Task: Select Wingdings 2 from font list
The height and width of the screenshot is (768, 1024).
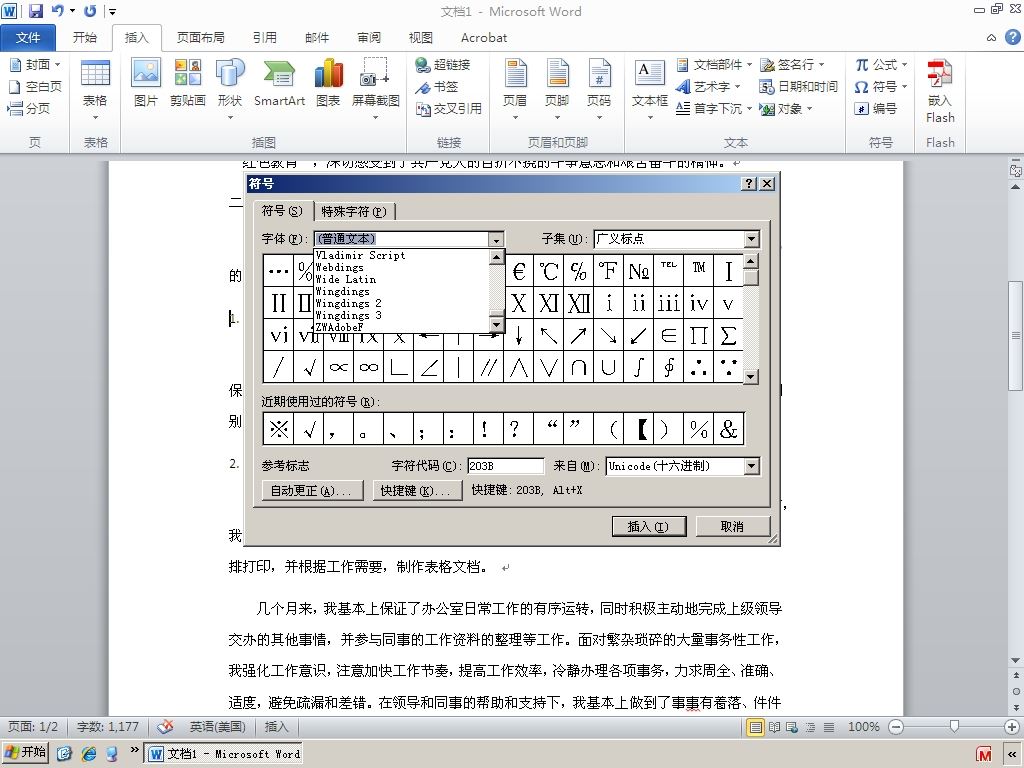Action: 349,303
